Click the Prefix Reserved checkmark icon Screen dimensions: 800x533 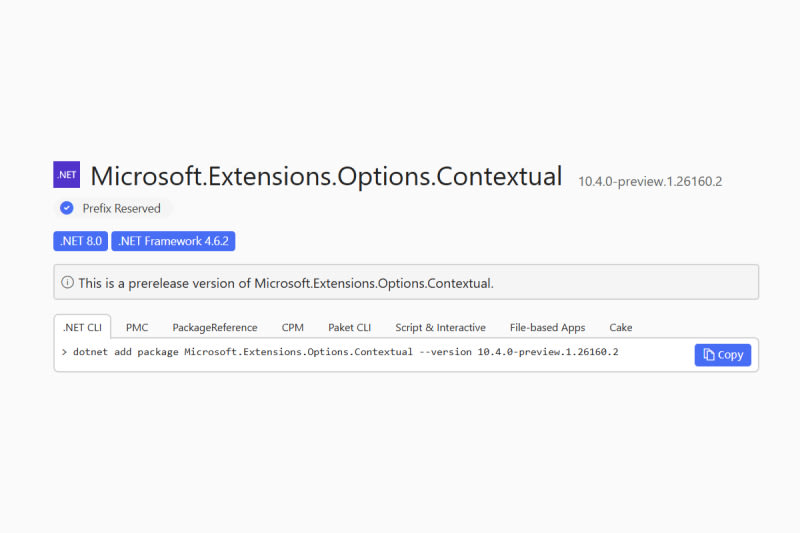pos(67,208)
